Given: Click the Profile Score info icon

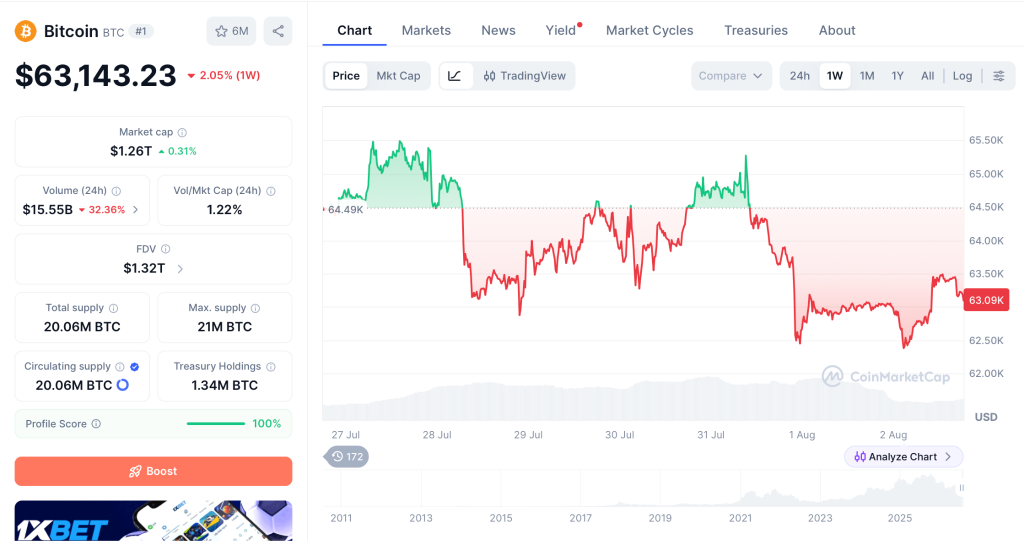Looking at the screenshot, I should [x=96, y=424].
